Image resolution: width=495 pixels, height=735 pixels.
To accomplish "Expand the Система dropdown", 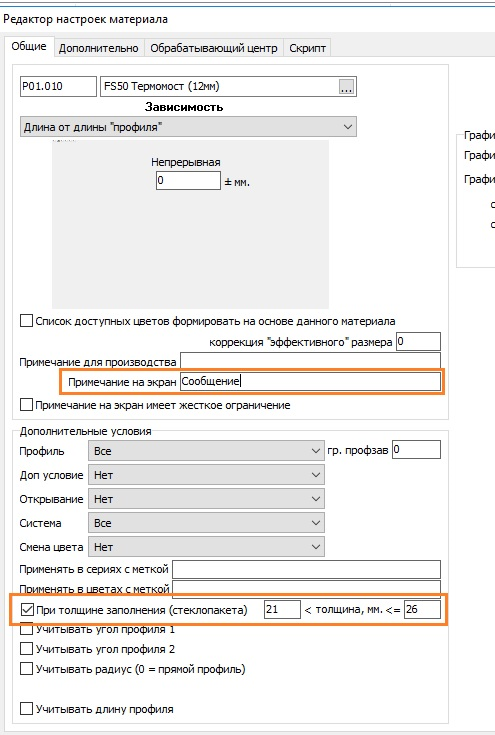I will click(x=206, y=523).
